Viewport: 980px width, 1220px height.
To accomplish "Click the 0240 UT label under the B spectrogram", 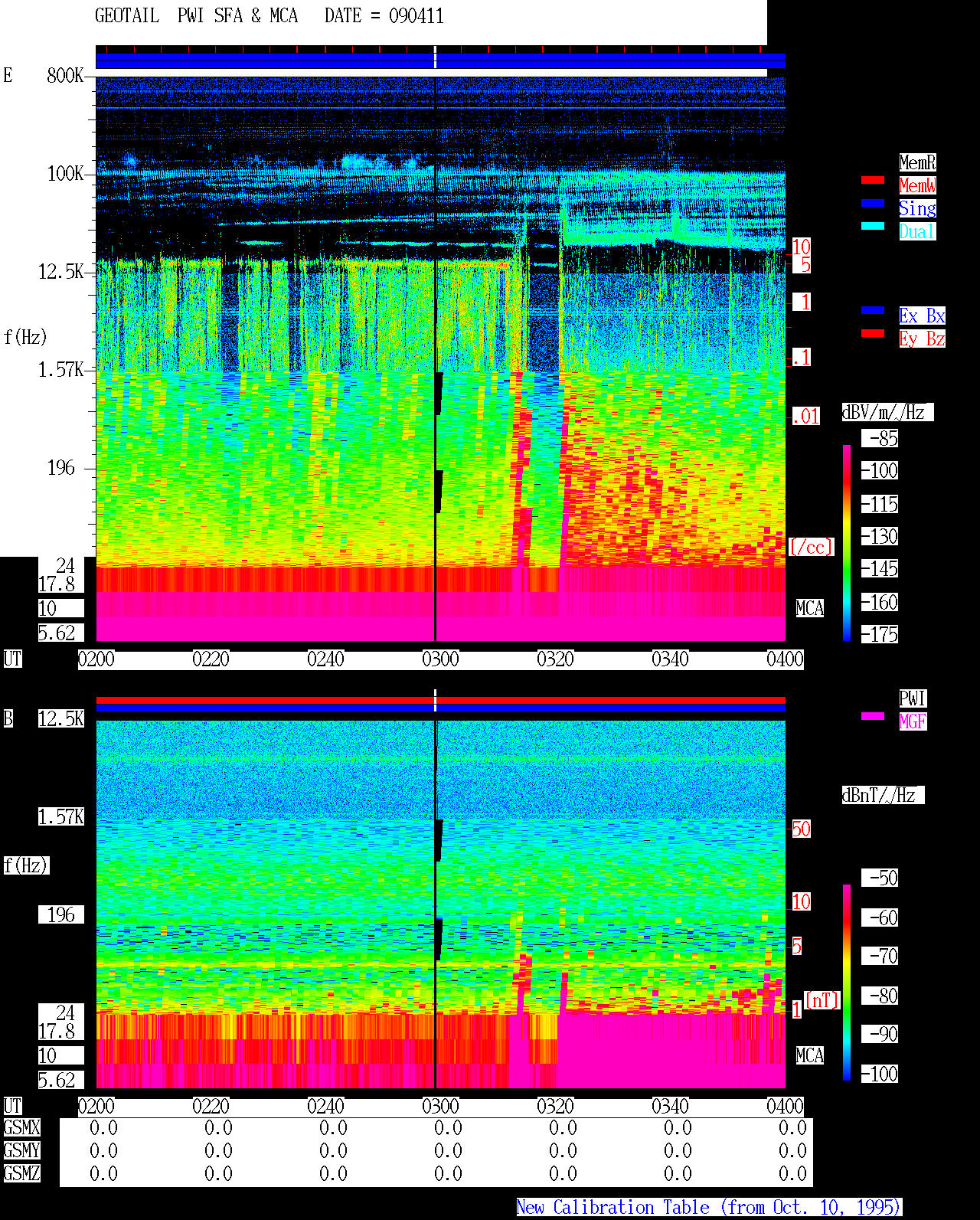I will pos(325,1106).
